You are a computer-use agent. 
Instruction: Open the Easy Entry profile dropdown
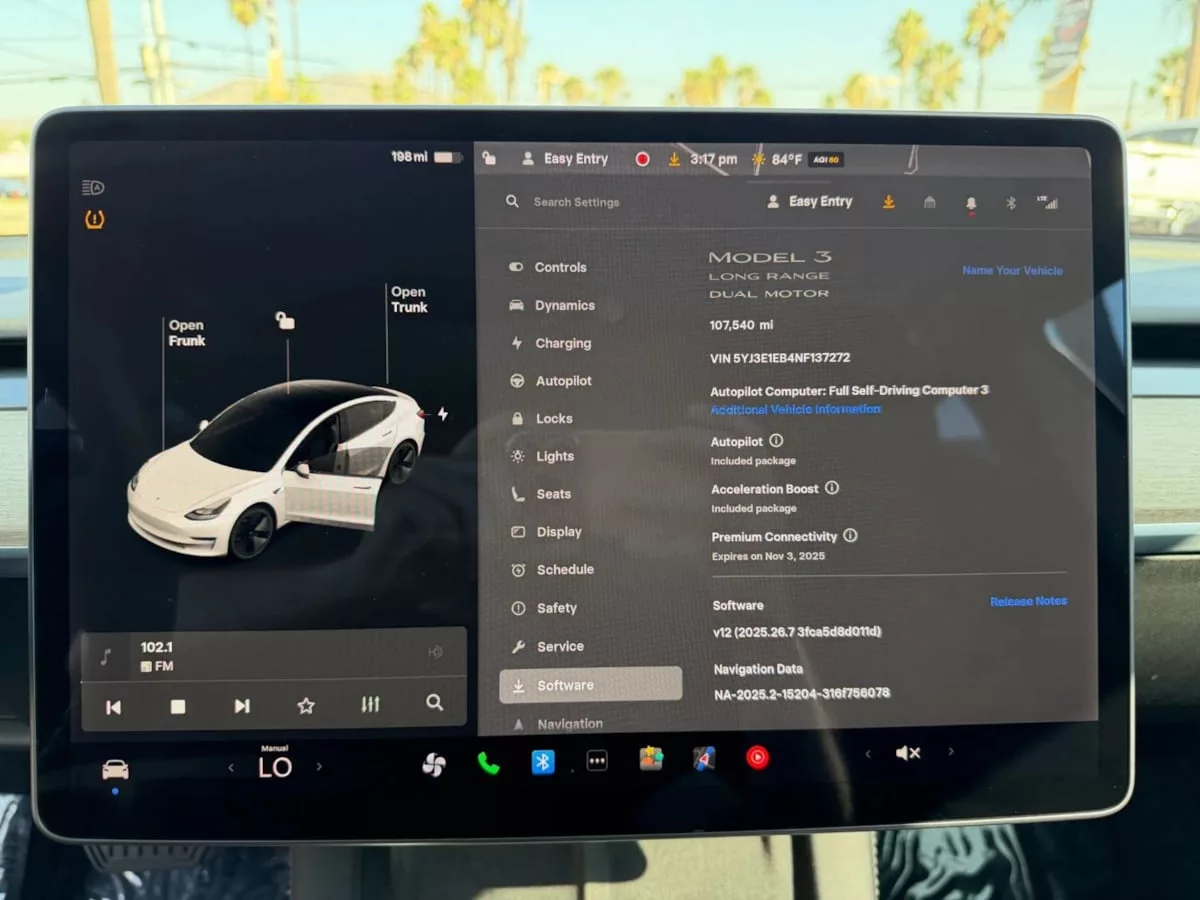pyautogui.click(x=810, y=202)
